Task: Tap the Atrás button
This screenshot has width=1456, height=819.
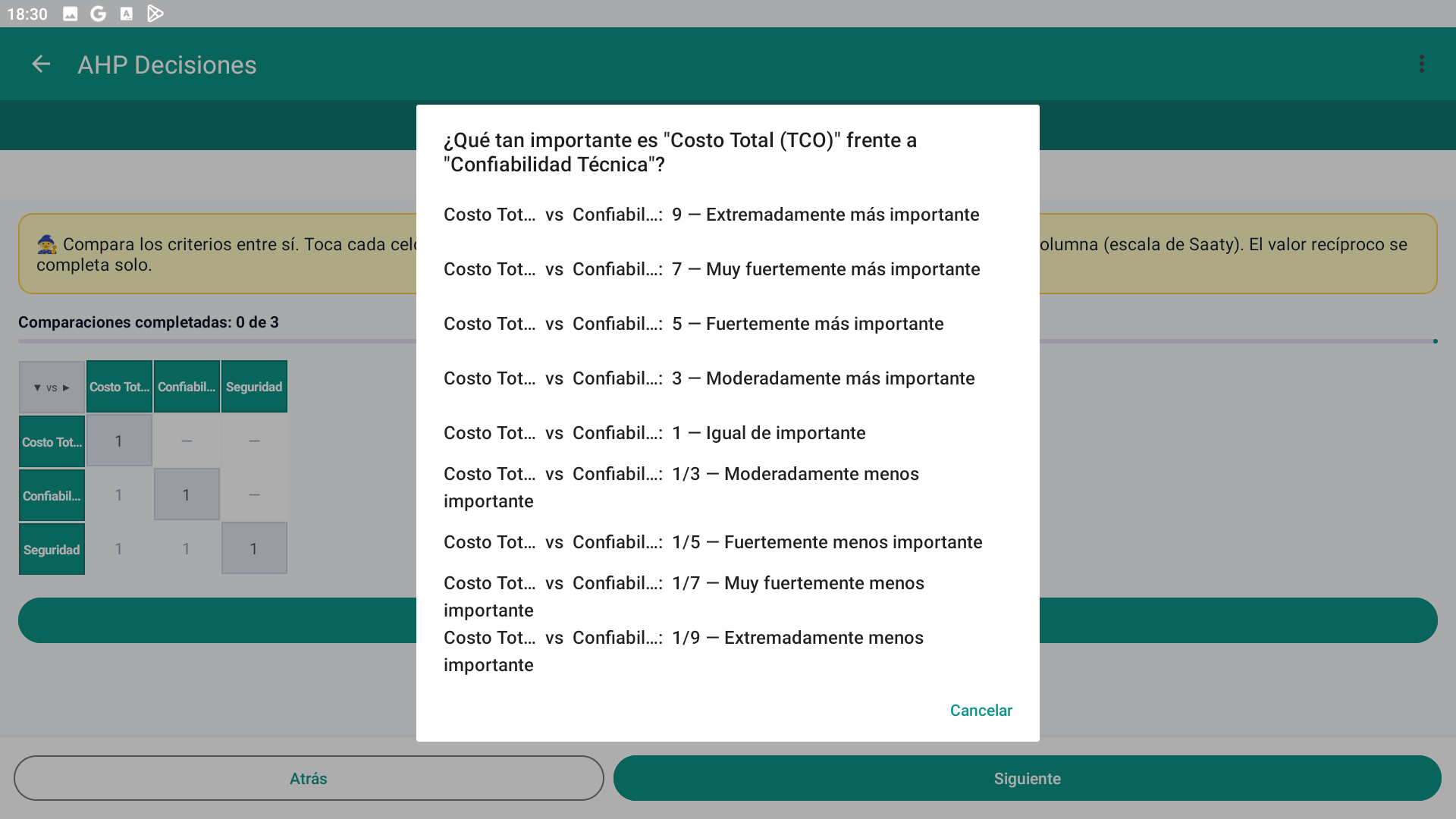Action: (309, 778)
